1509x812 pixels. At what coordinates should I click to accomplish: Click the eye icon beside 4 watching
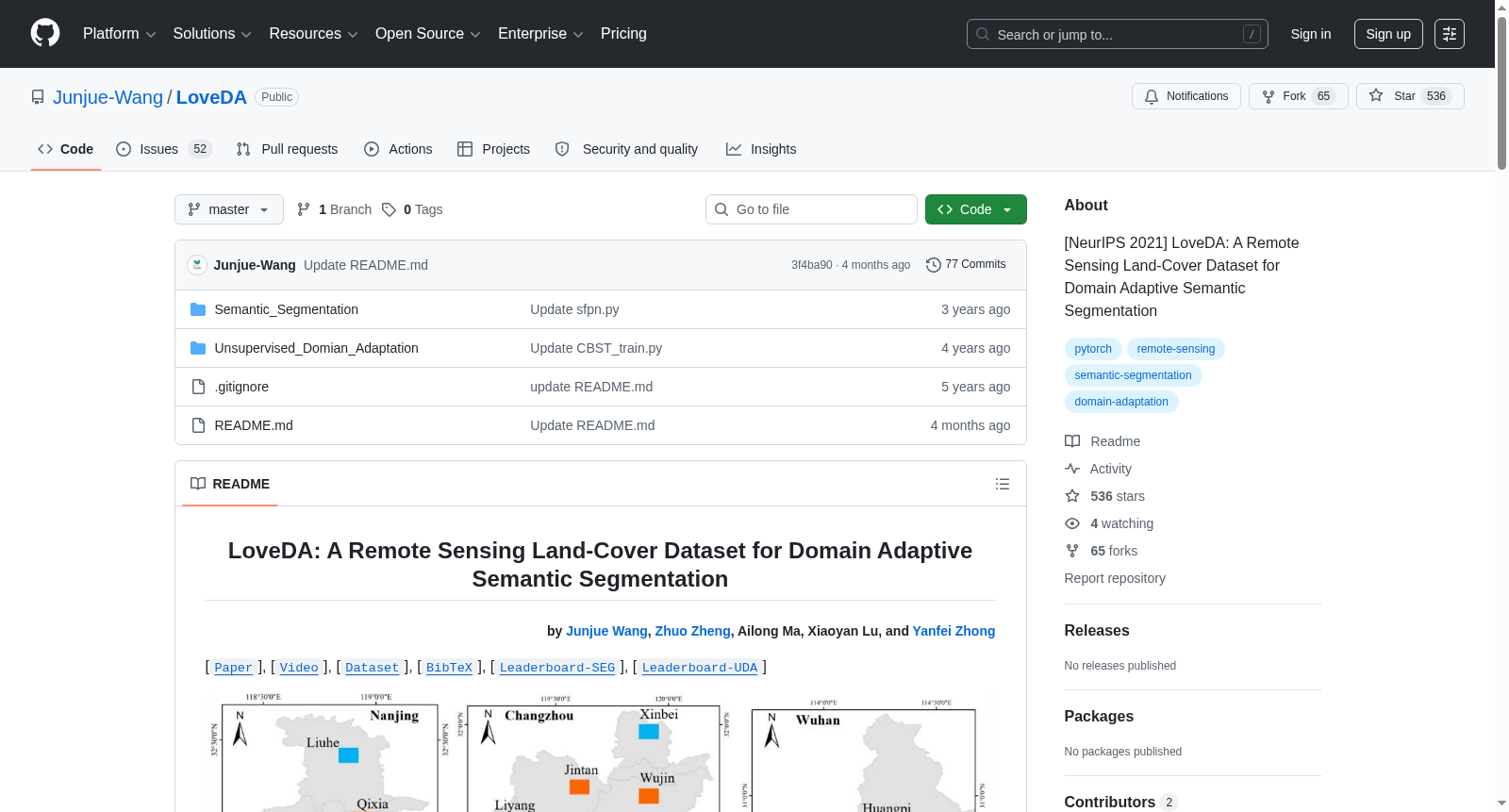(x=1072, y=523)
